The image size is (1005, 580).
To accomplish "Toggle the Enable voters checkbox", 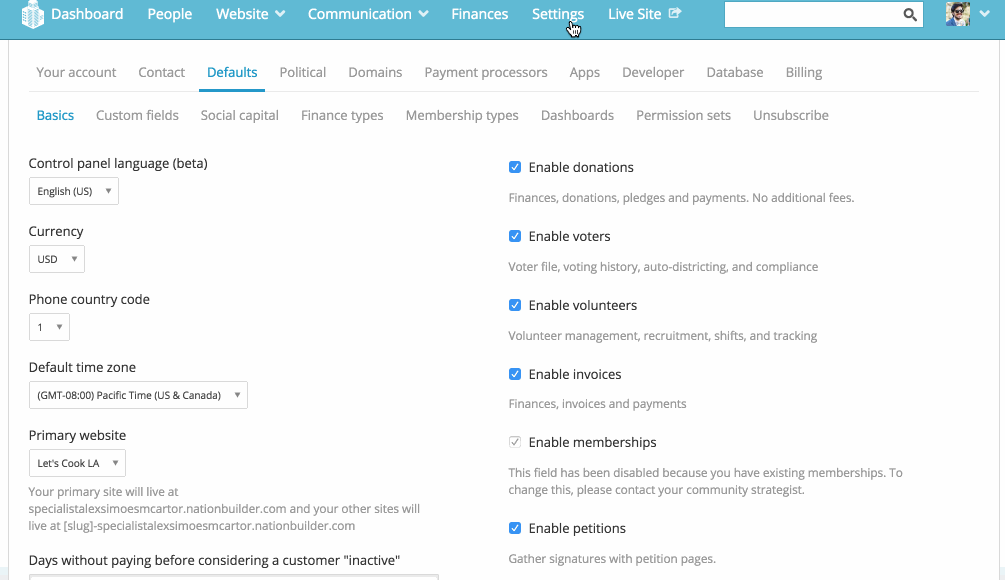I will [515, 236].
